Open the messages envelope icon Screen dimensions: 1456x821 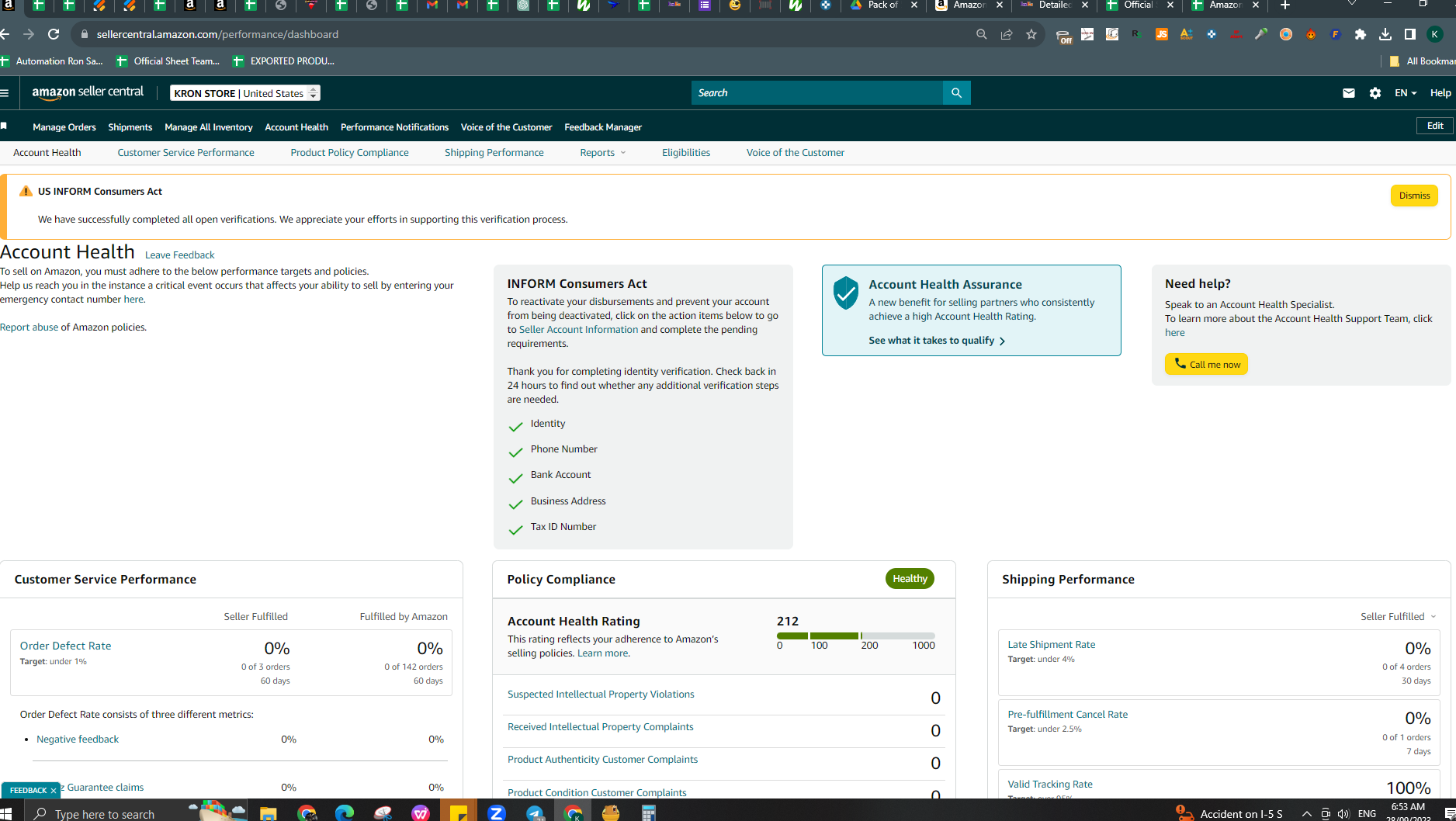(1349, 93)
